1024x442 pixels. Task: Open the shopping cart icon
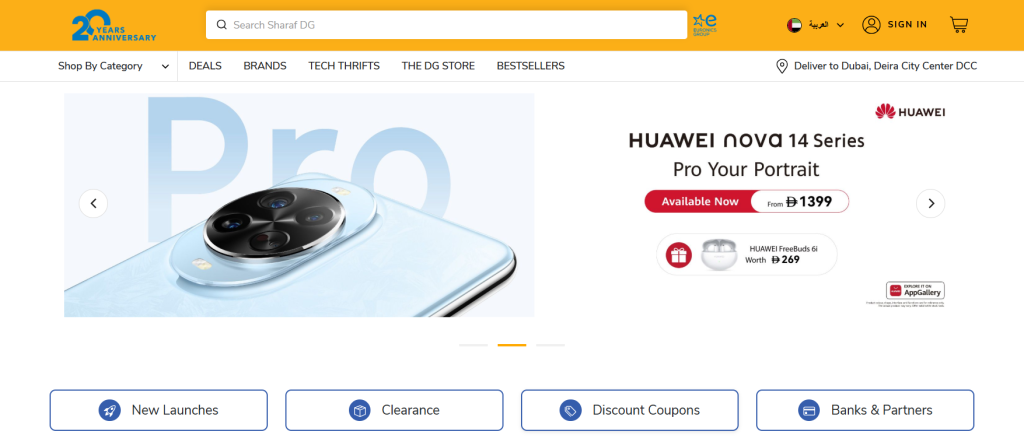pyautogui.click(x=958, y=25)
